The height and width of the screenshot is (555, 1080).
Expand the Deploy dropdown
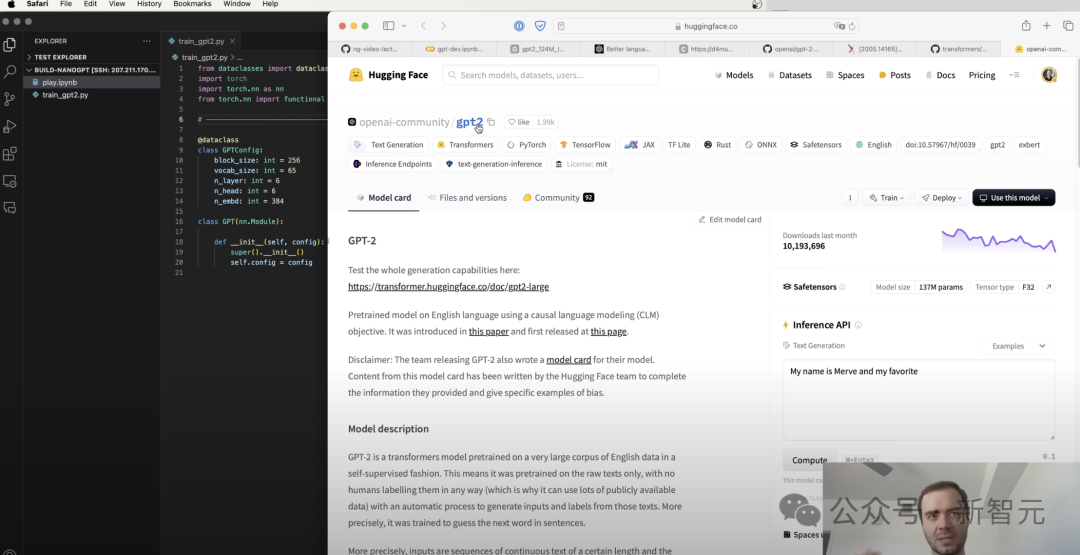[942, 198]
